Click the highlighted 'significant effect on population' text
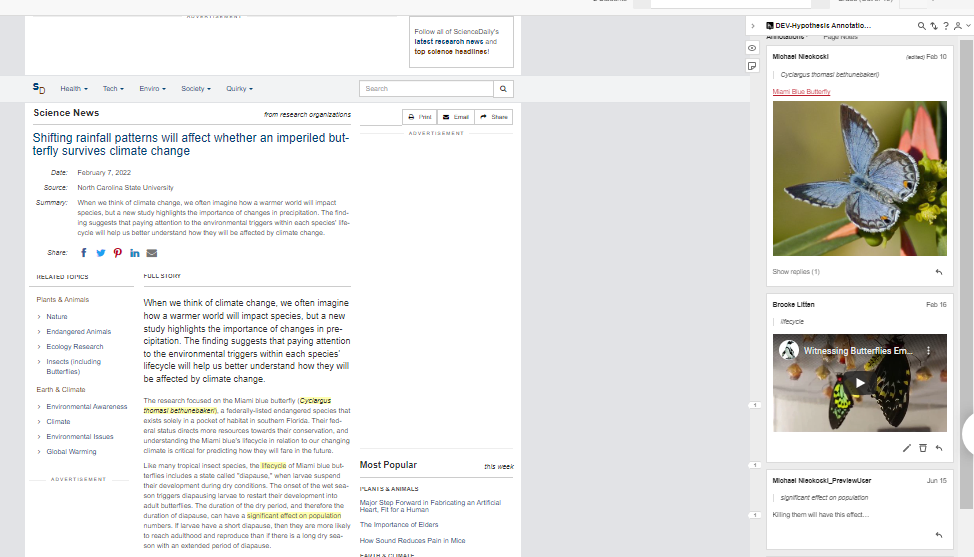 click(x=294, y=515)
